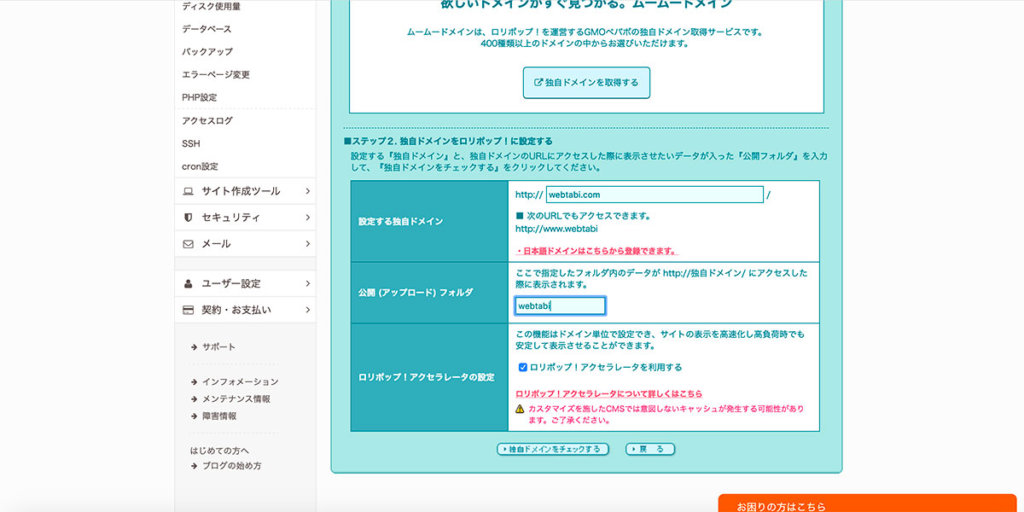Screen dimensions: 1024x512
Task: Expand the メール chevron
Action: pyautogui.click(x=307, y=244)
